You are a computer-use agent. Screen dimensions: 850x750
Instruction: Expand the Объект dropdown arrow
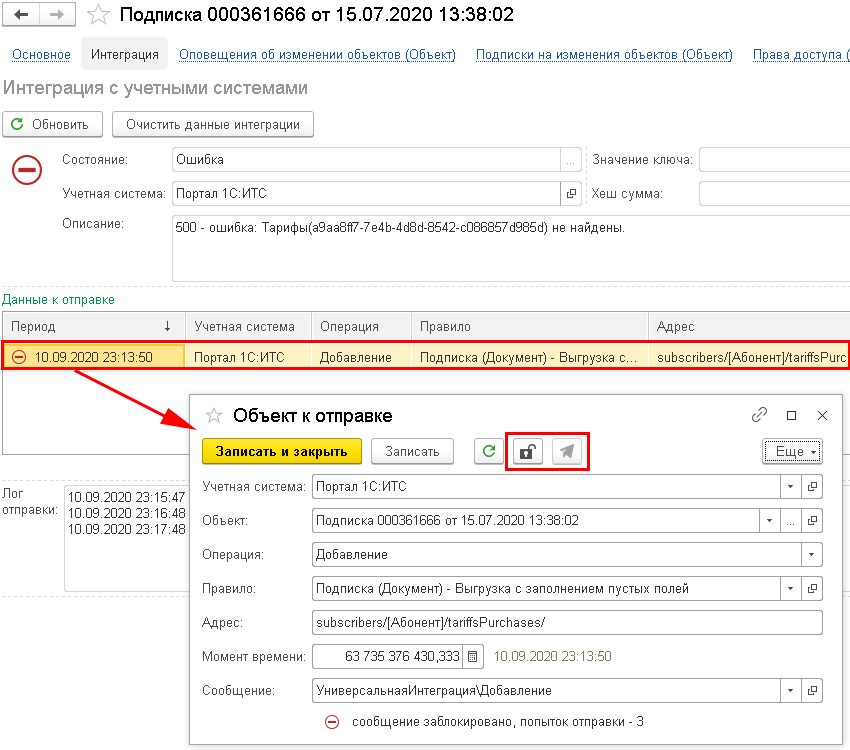click(769, 521)
